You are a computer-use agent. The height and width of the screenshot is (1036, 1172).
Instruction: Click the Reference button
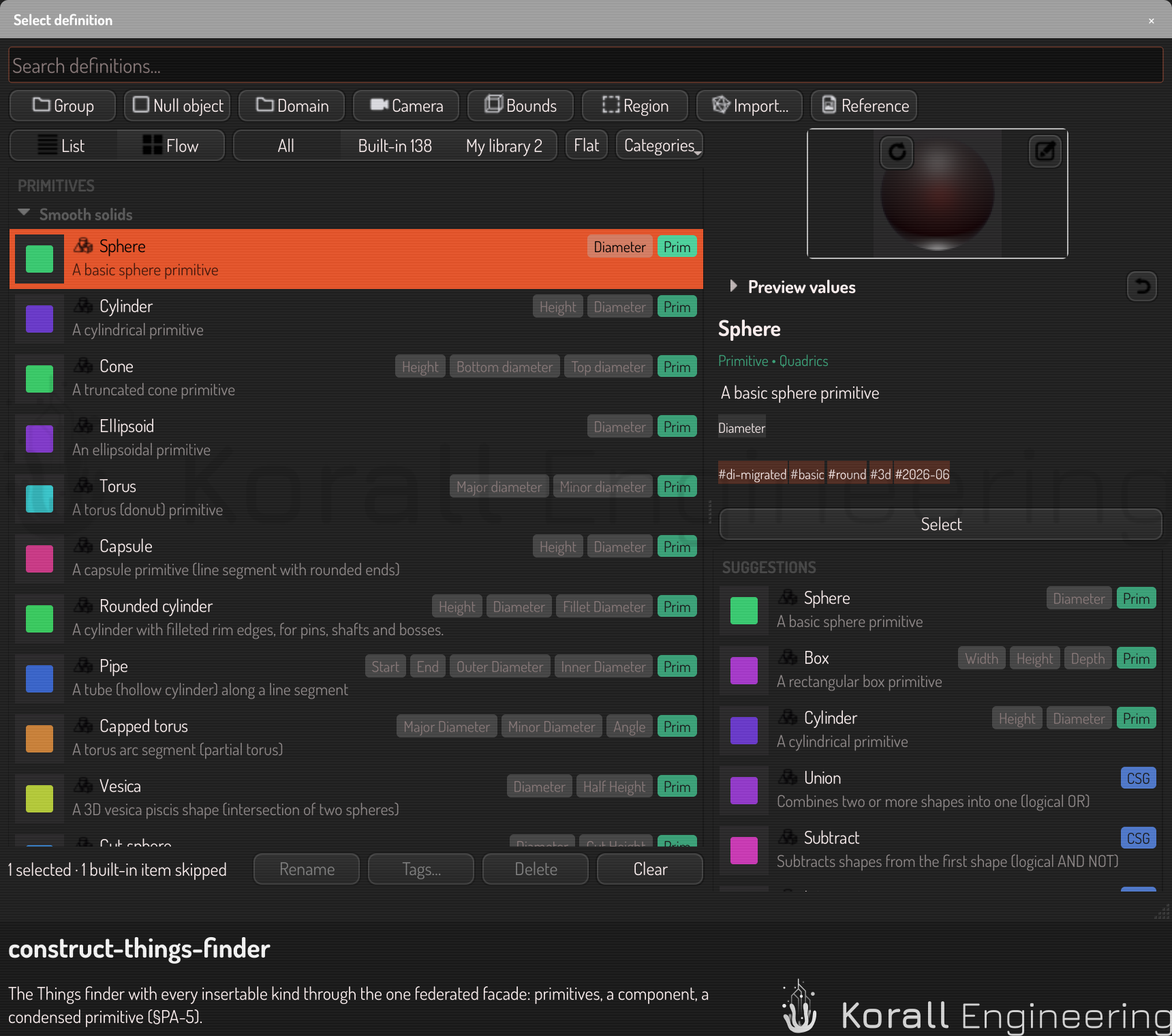(864, 106)
